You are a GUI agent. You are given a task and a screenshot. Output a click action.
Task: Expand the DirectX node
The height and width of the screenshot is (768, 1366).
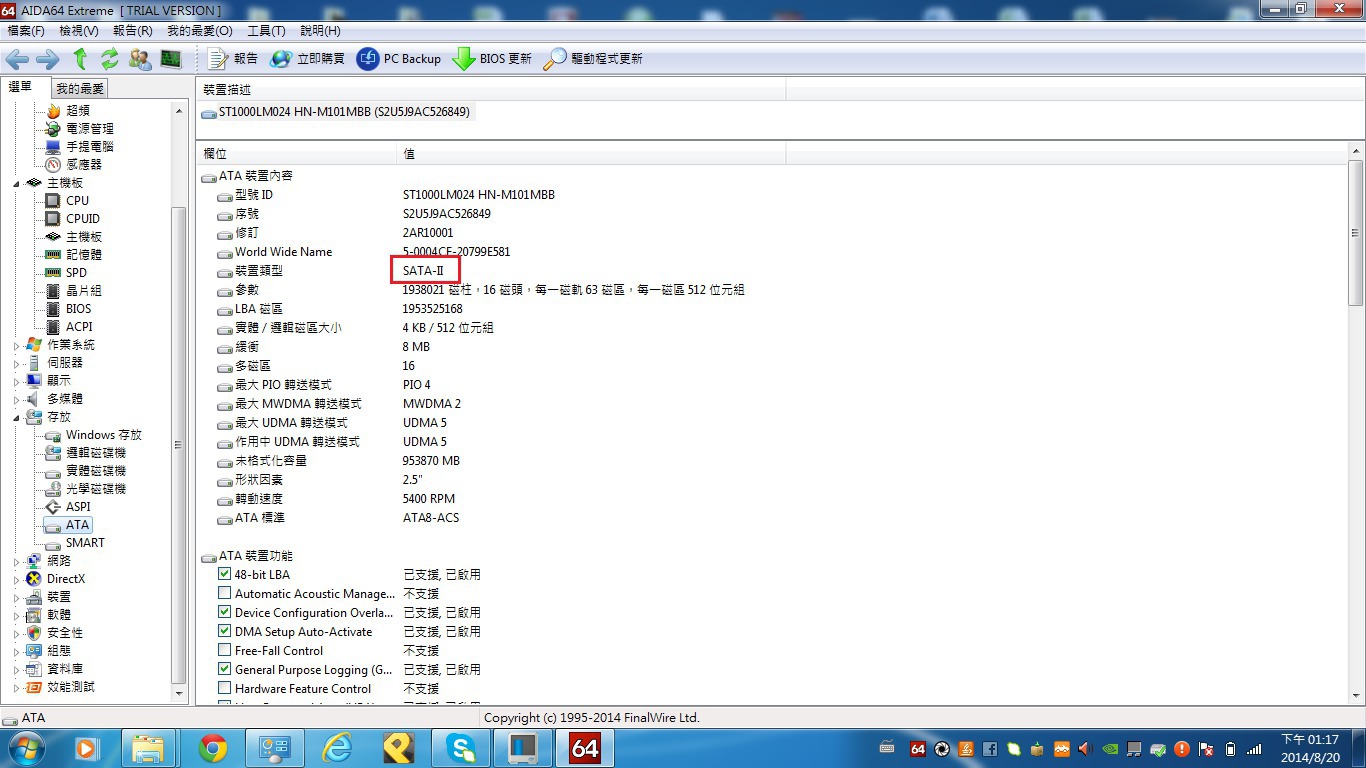pyautogui.click(x=16, y=579)
